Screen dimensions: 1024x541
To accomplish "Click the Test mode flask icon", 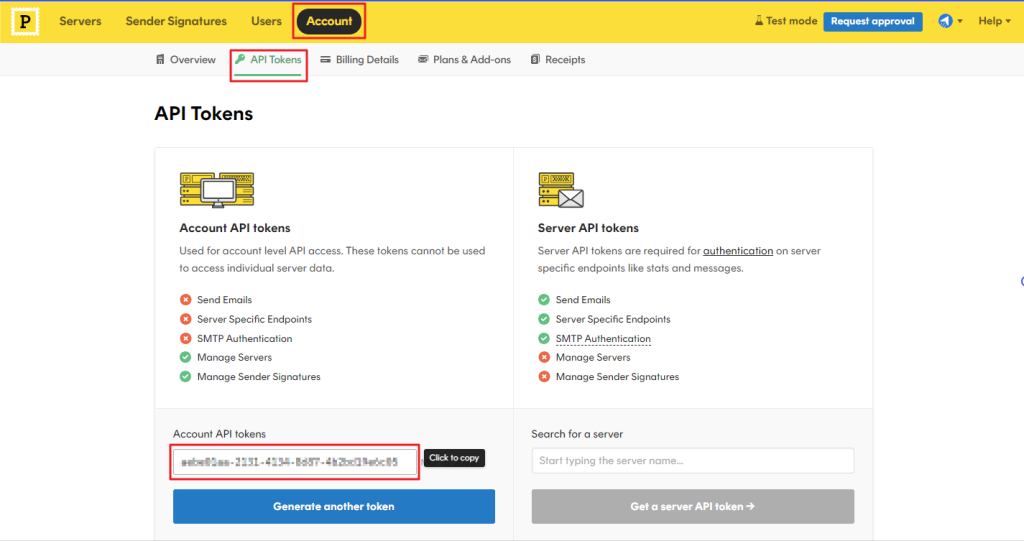I will pyautogui.click(x=759, y=21).
